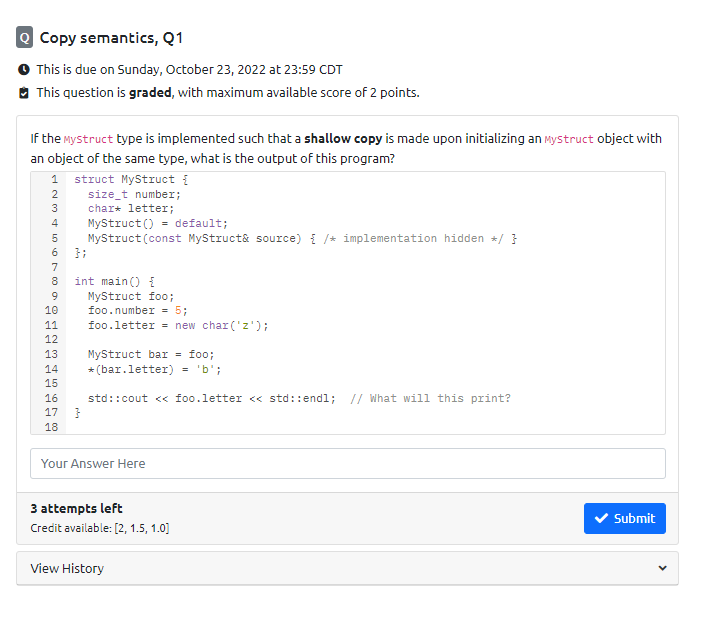
Task: Click the Q question badge icon
Action: (25, 37)
